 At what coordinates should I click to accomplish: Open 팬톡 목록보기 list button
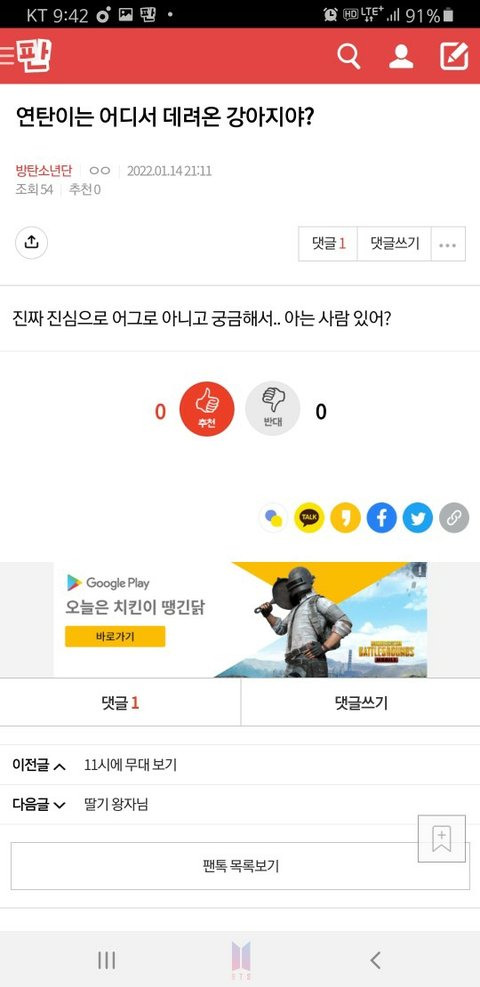[x=240, y=866]
